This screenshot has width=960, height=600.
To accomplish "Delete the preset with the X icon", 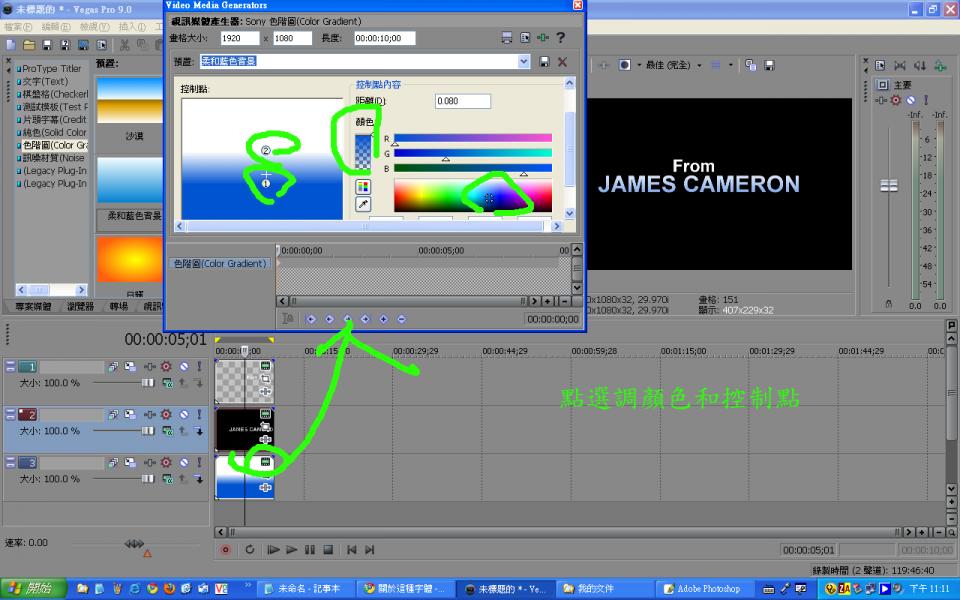I will pyautogui.click(x=562, y=61).
